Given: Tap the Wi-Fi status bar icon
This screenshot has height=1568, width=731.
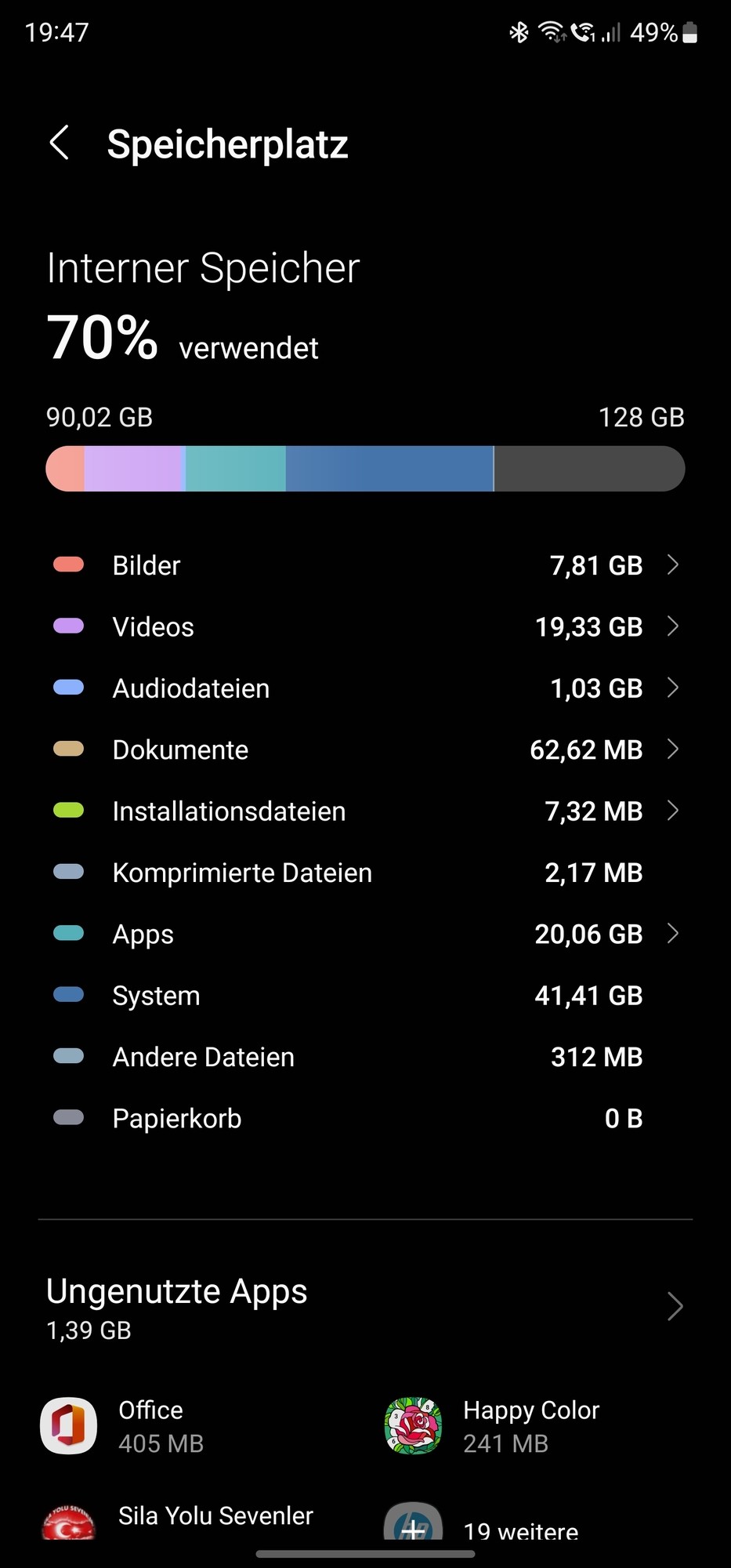Looking at the screenshot, I should pyautogui.click(x=552, y=32).
